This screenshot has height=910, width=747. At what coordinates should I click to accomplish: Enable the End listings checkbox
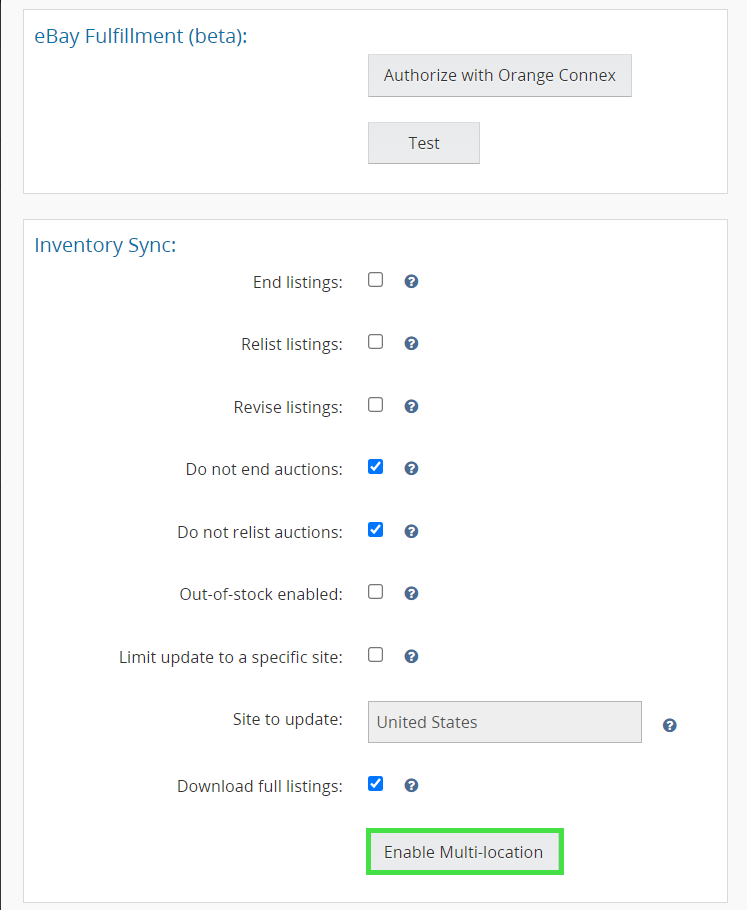pyautogui.click(x=376, y=280)
